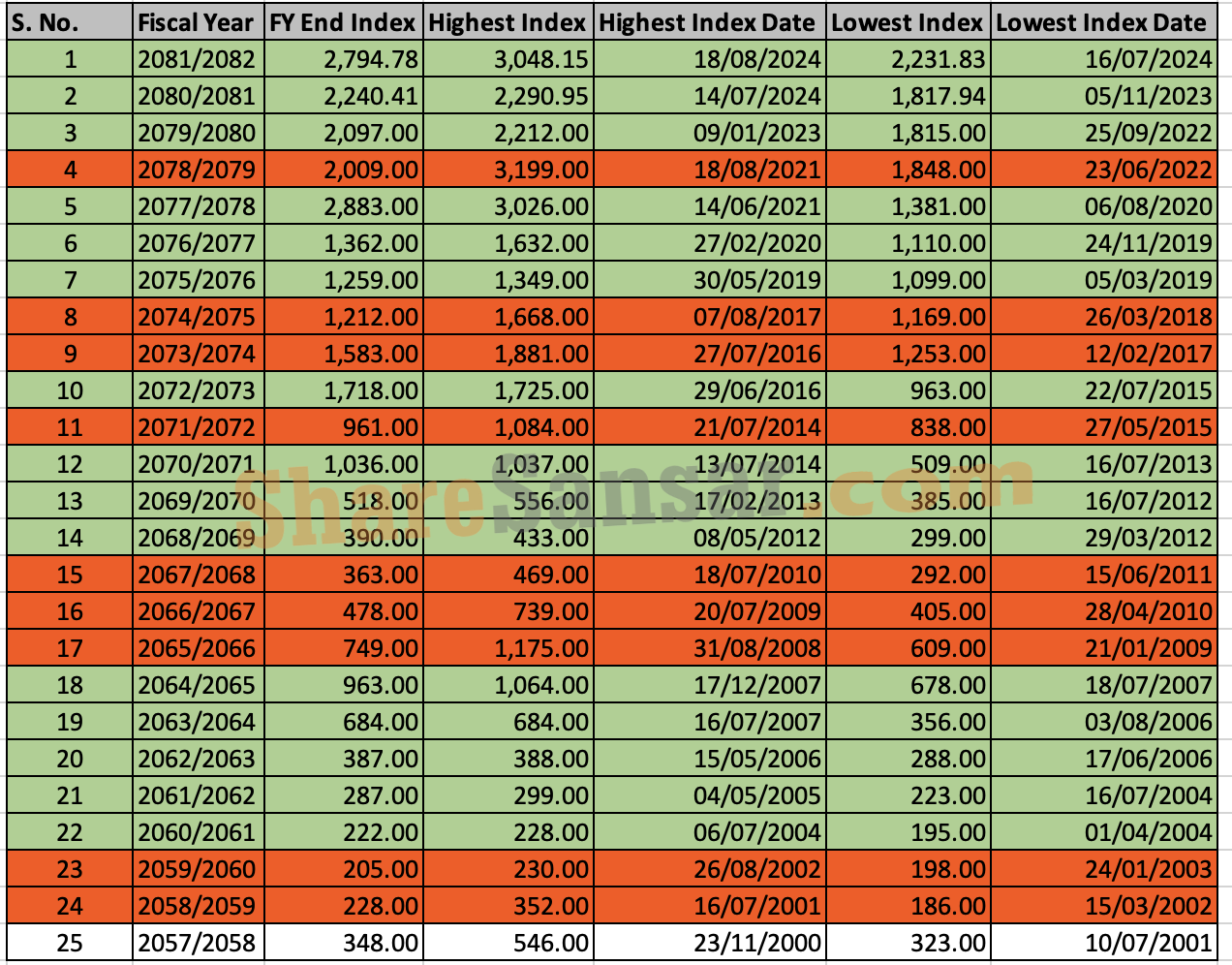Click the lowest index value 186.00
The height and width of the screenshot is (965, 1232).
click(908, 906)
